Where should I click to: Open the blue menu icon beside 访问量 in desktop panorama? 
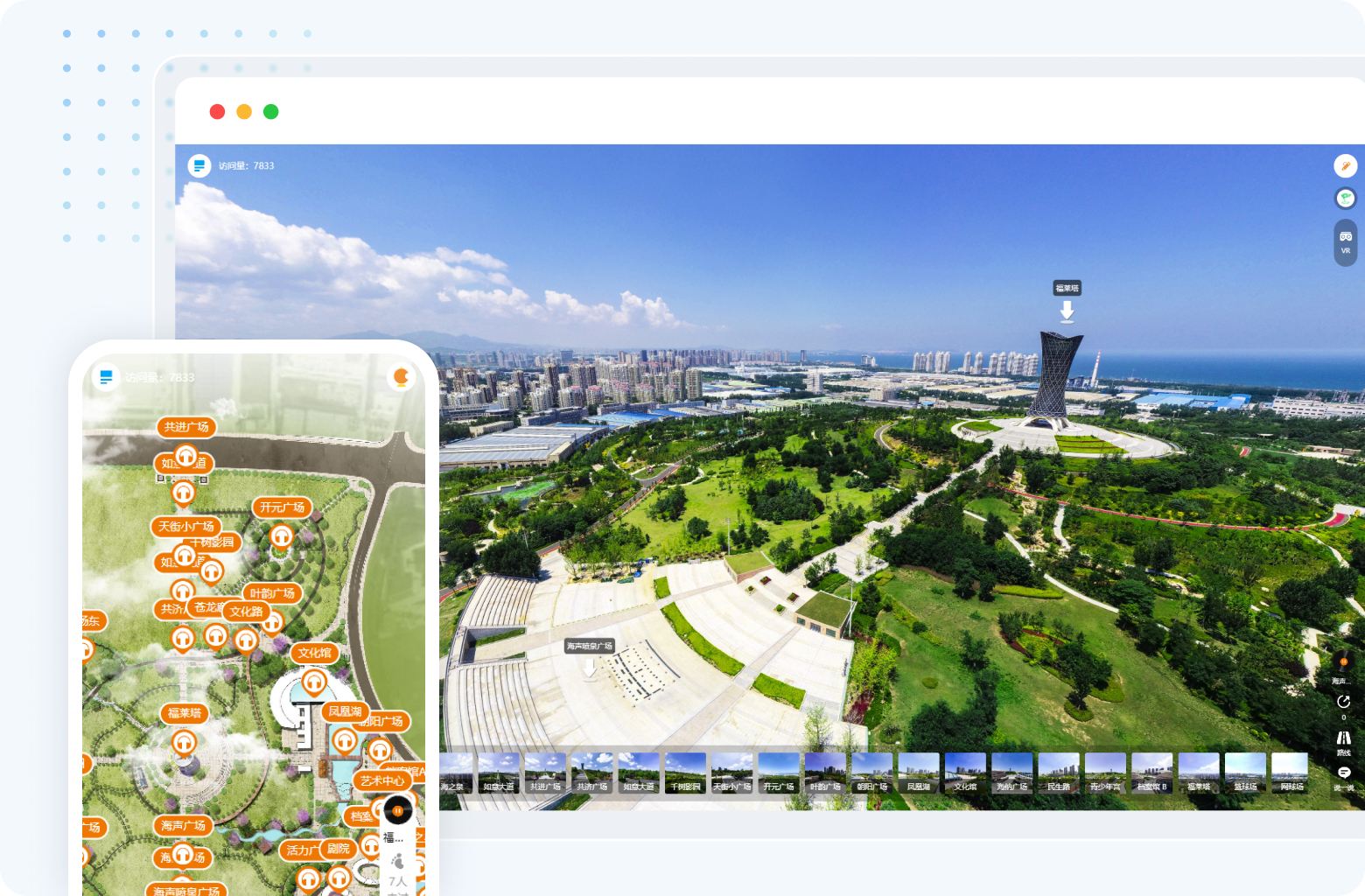pos(199,164)
